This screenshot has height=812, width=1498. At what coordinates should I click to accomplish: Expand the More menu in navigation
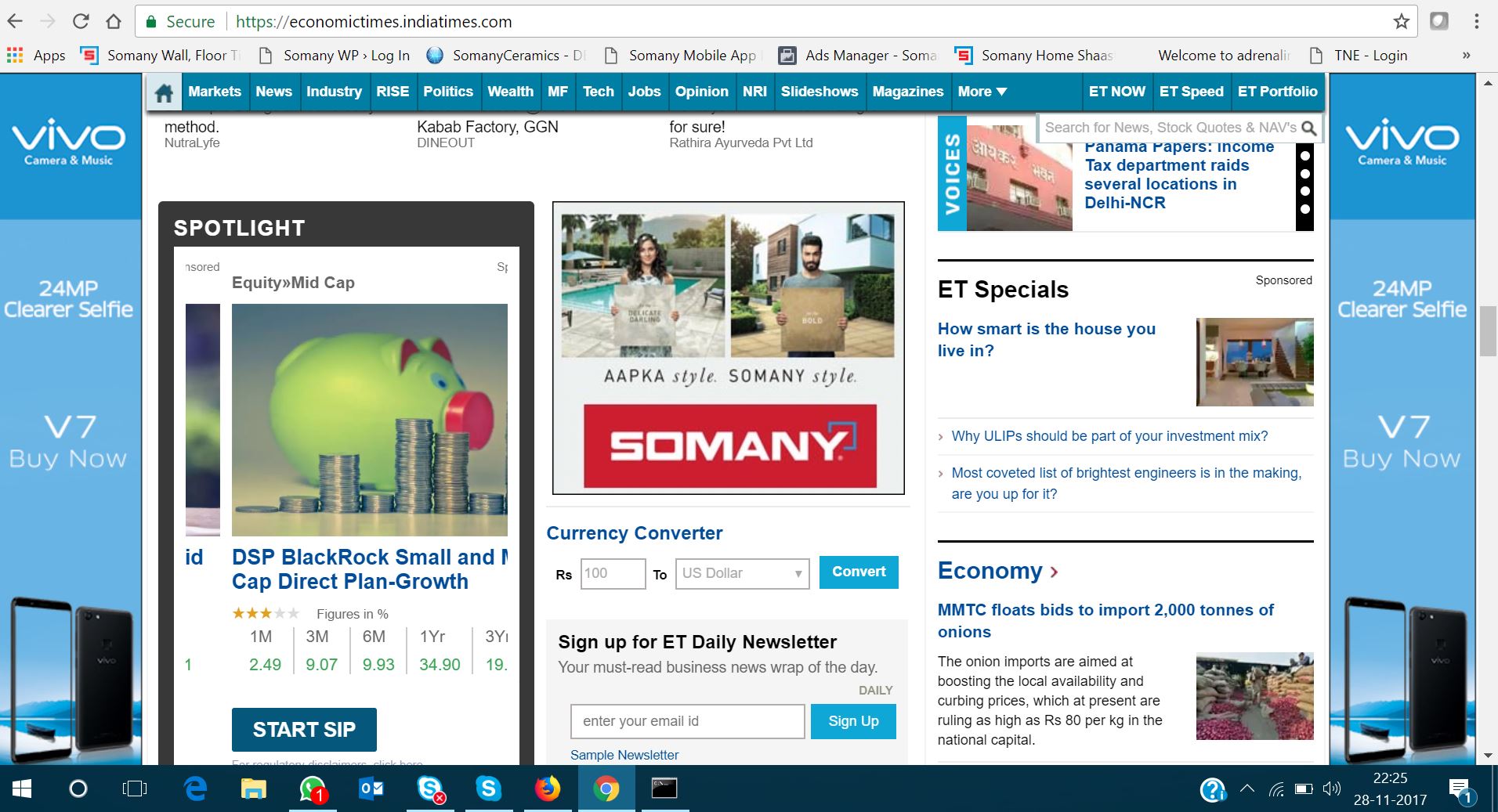coord(982,92)
